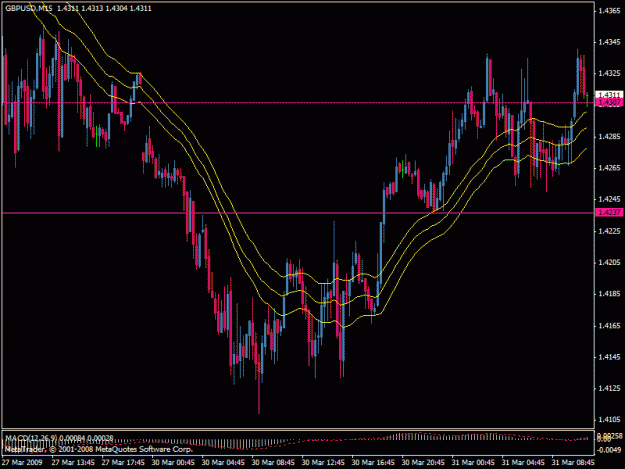The height and width of the screenshot is (469, 625).
Task: Click the -0.0049 MACD scale value
Action: (x=609, y=450)
